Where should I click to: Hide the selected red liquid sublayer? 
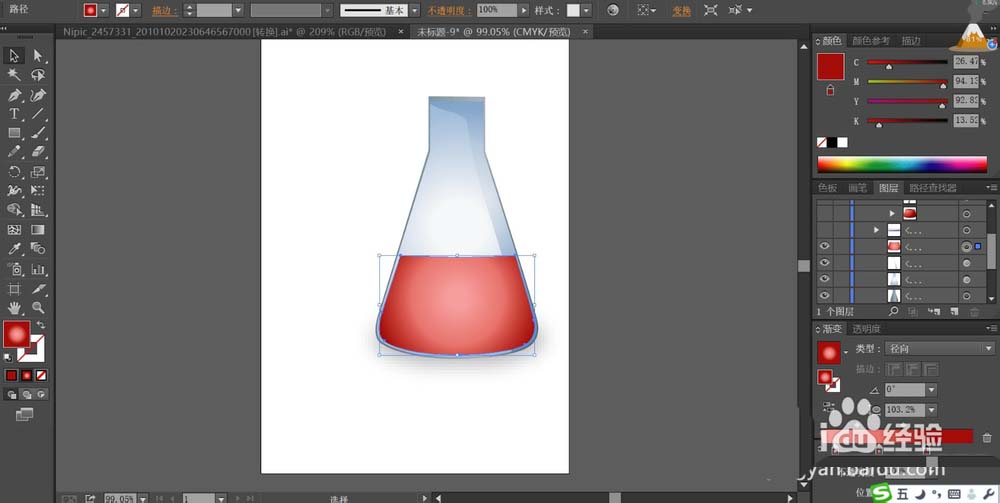click(825, 246)
